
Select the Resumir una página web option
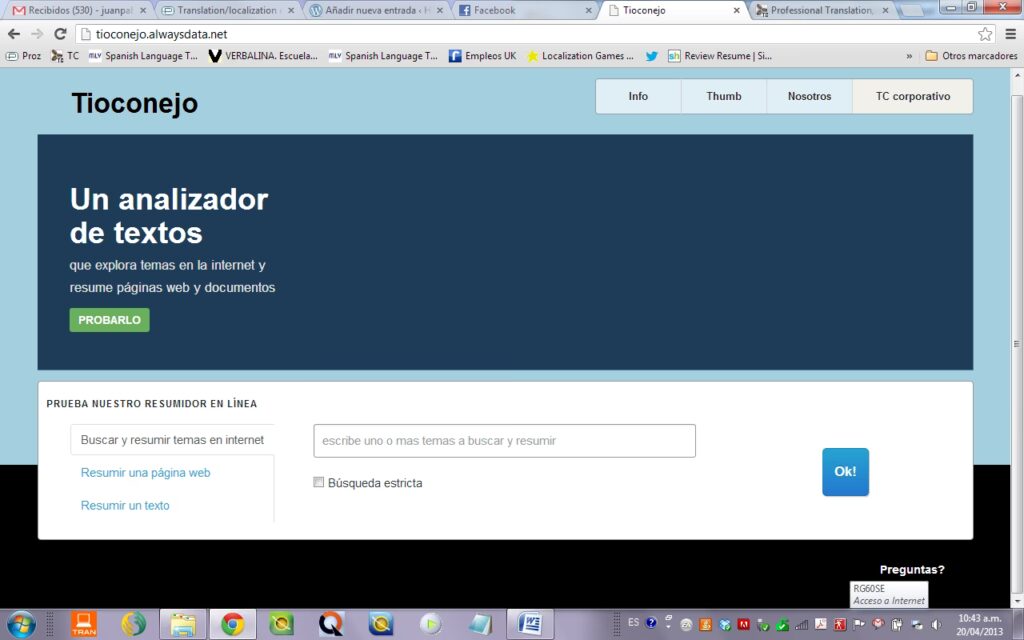[x=145, y=473]
